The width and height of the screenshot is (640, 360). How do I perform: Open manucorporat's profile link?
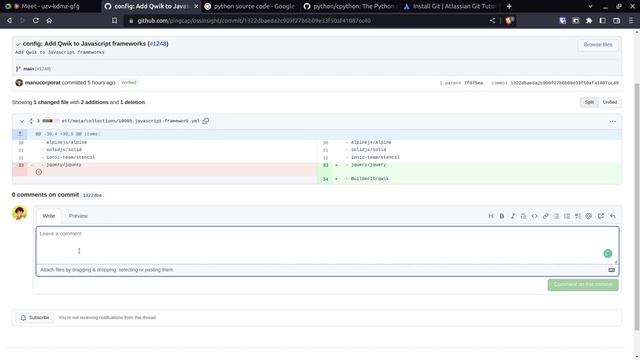(x=42, y=82)
